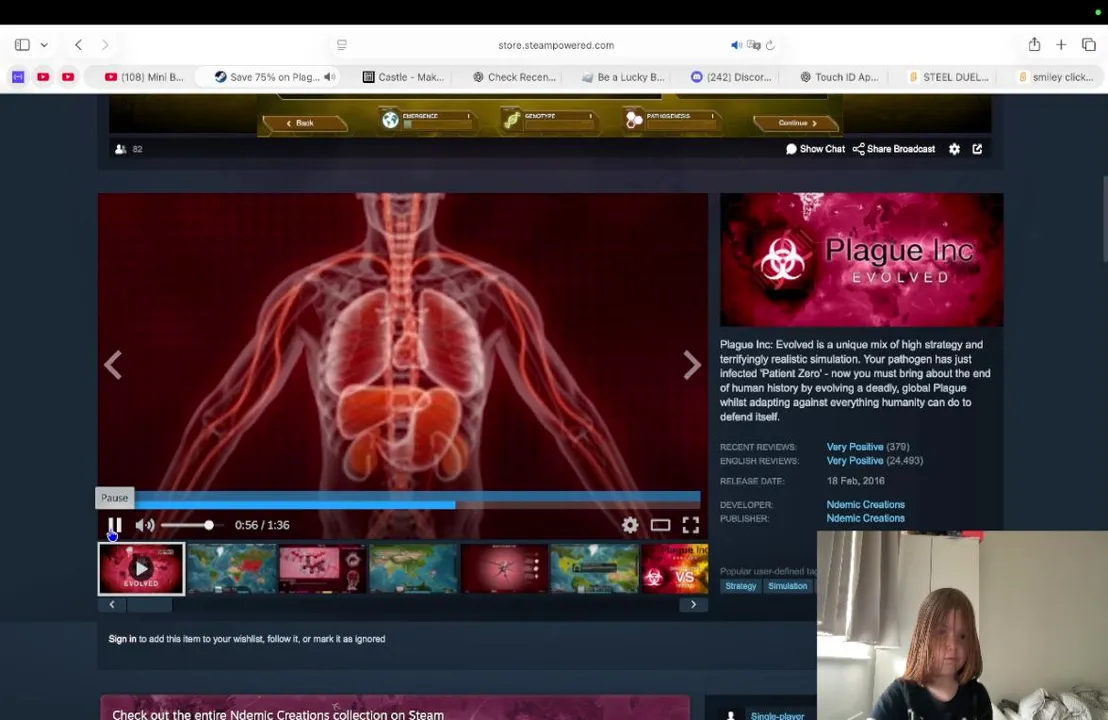1108x720 pixels.
Task: Click the Back button in the broadcast game
Action: tap(304, 123)
